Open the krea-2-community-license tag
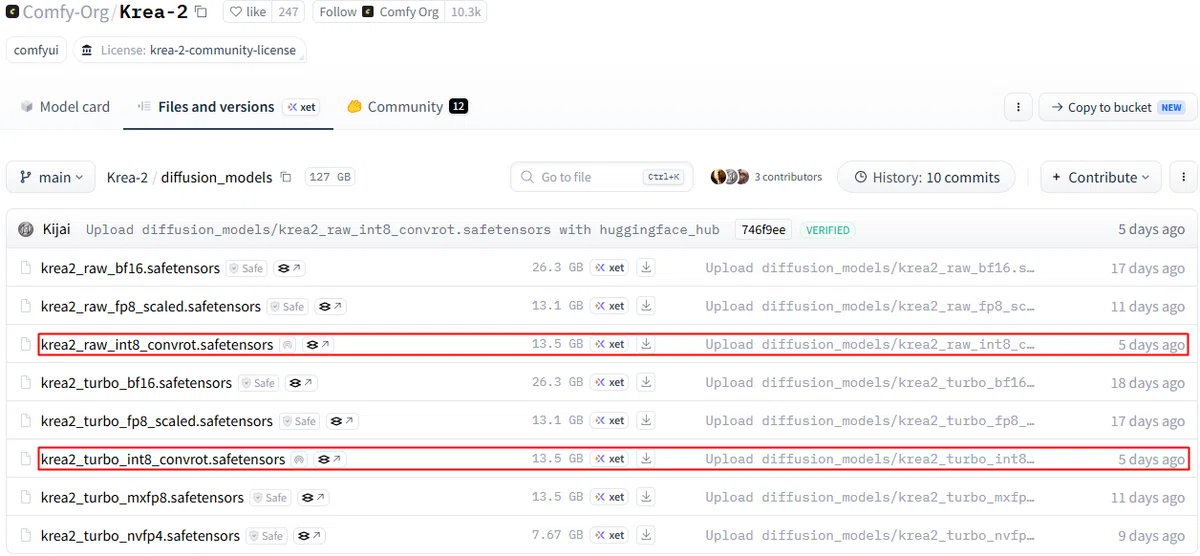This screenshot has width=1200, height=556. pos(189,50)
